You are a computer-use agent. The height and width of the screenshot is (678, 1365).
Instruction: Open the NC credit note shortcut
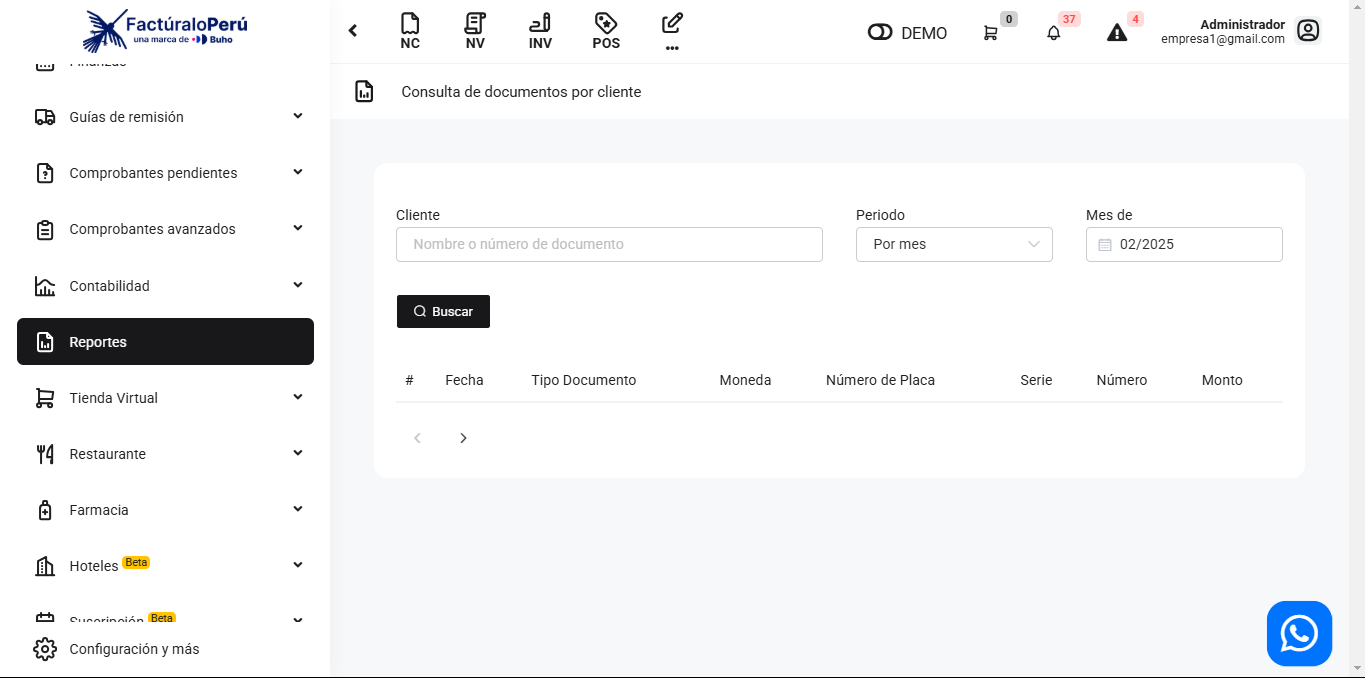coord(410,31)
